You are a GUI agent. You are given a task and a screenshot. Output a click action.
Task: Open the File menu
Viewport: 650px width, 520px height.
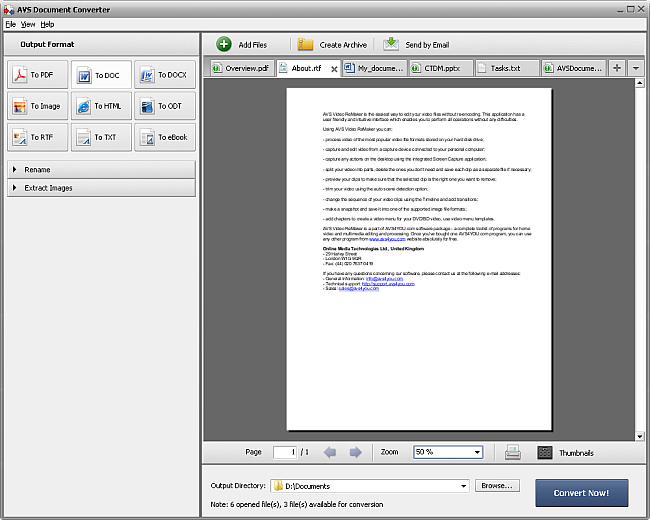10,23
